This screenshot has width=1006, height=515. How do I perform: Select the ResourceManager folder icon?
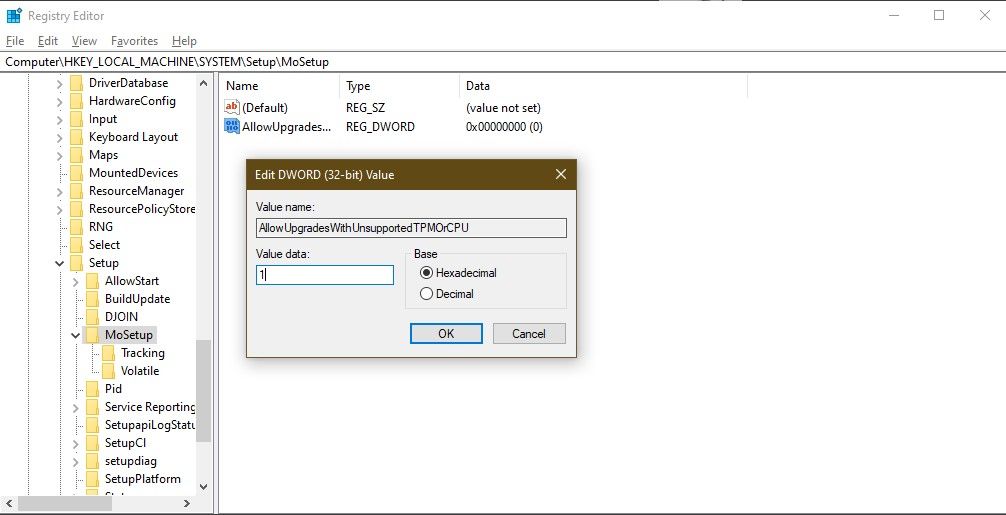pyautogui.click(x=76, y=190)
